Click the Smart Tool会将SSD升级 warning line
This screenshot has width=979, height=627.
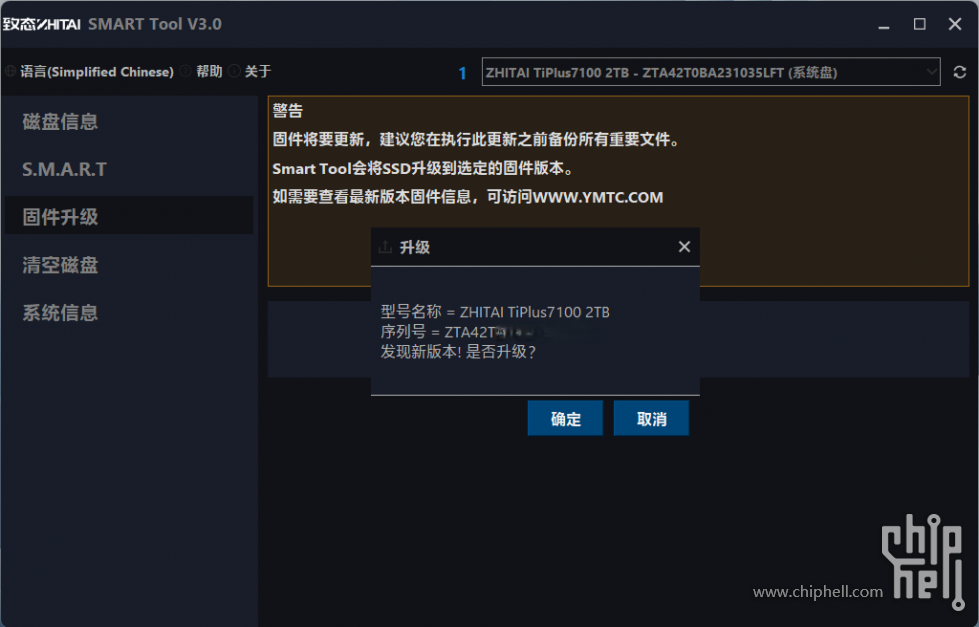(423, 169)
